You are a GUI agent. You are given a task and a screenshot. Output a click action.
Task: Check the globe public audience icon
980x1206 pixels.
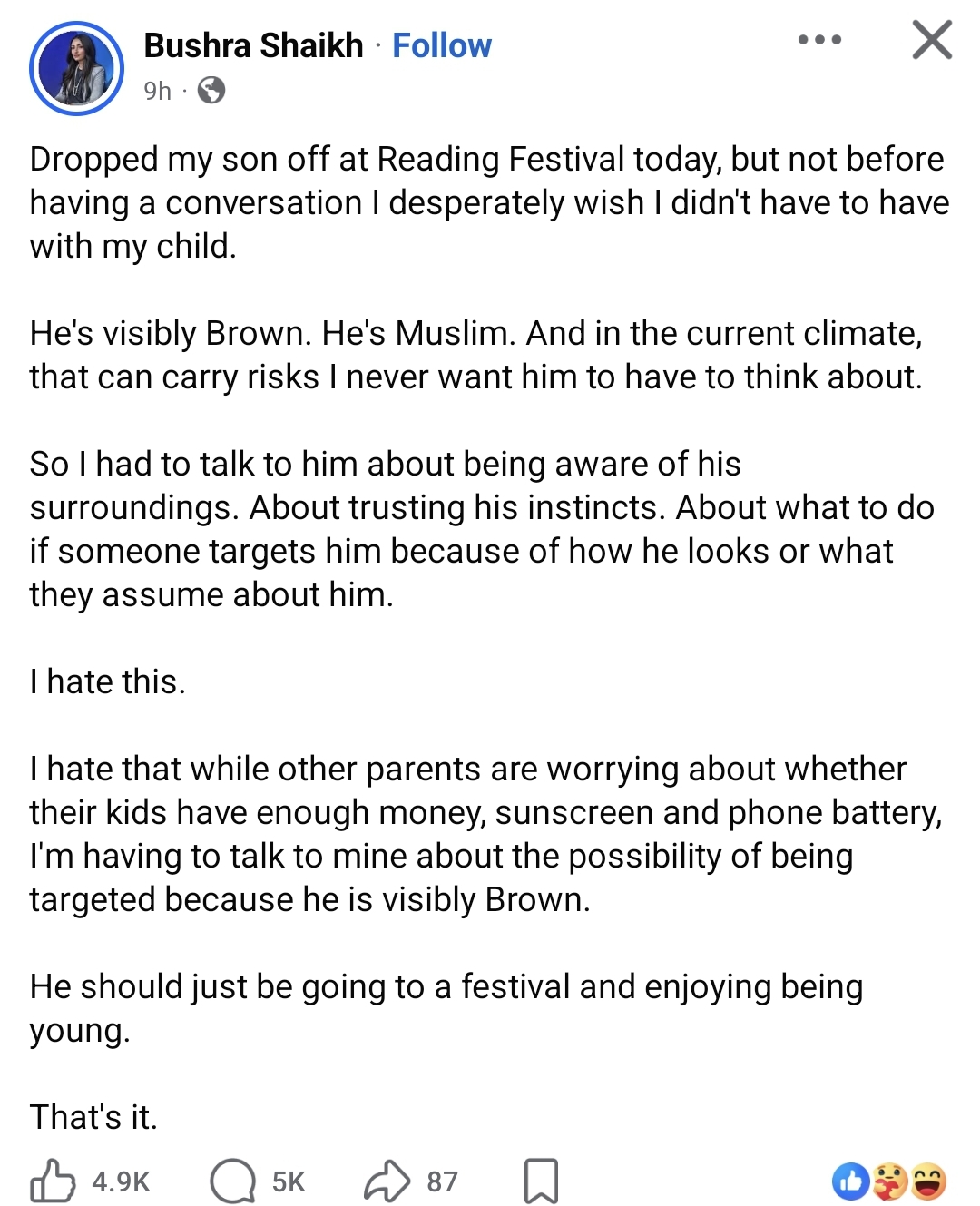click(211, 91)
